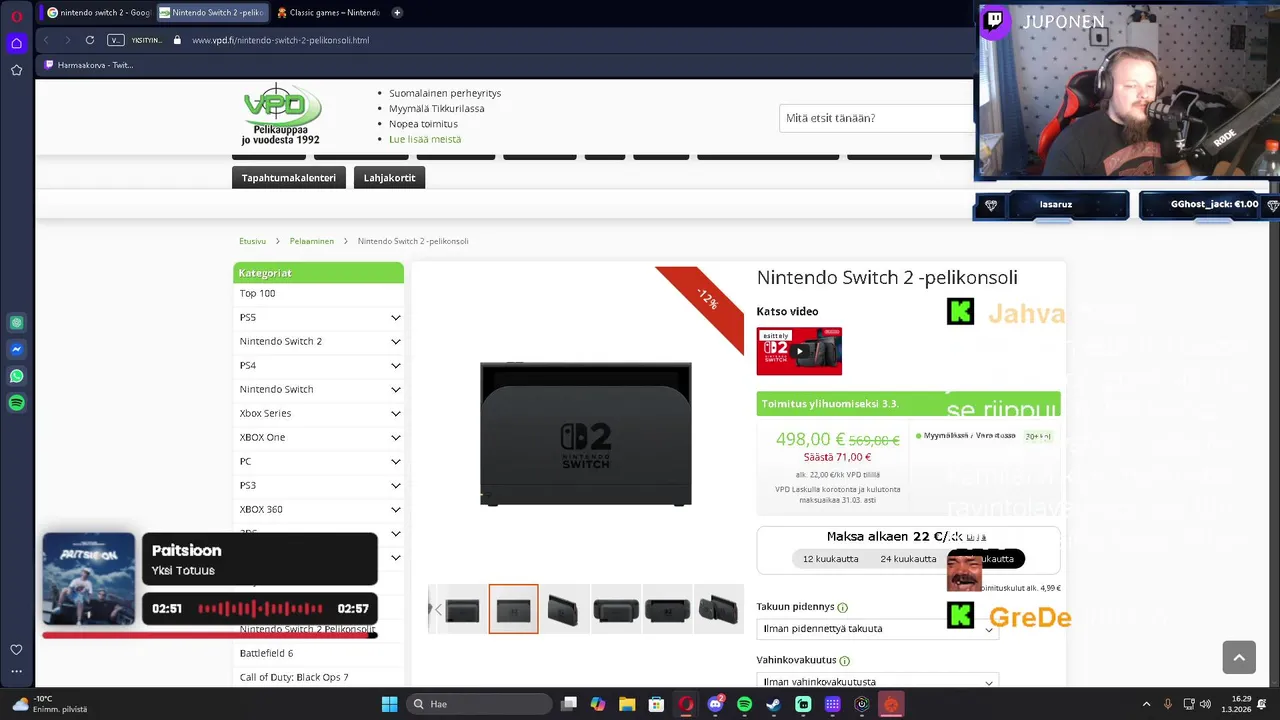Select 24 kuukautta payment period

(x=908, y=559)
